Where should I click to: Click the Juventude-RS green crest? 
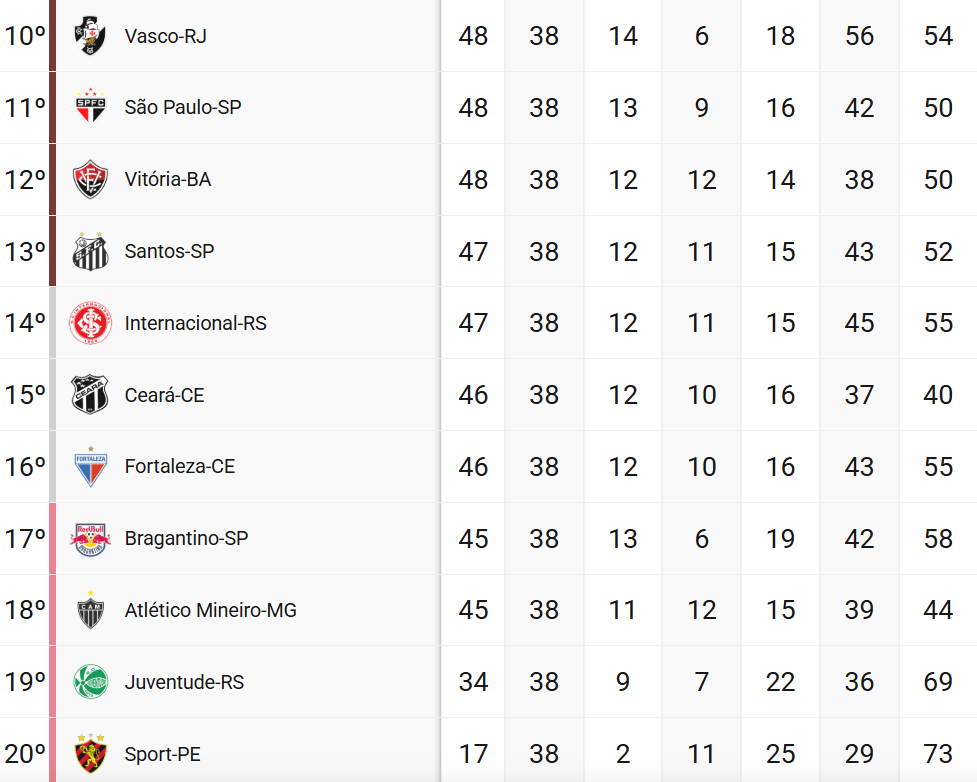pyautogui.click(x=90, y=682)
